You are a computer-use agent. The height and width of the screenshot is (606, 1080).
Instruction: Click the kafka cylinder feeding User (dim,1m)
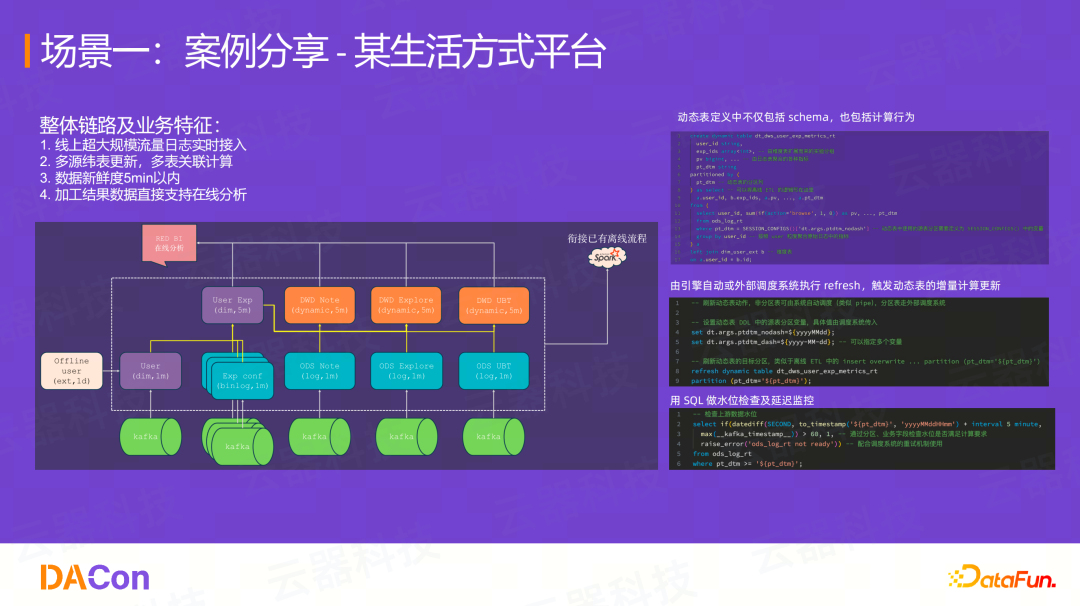(150, 437)
